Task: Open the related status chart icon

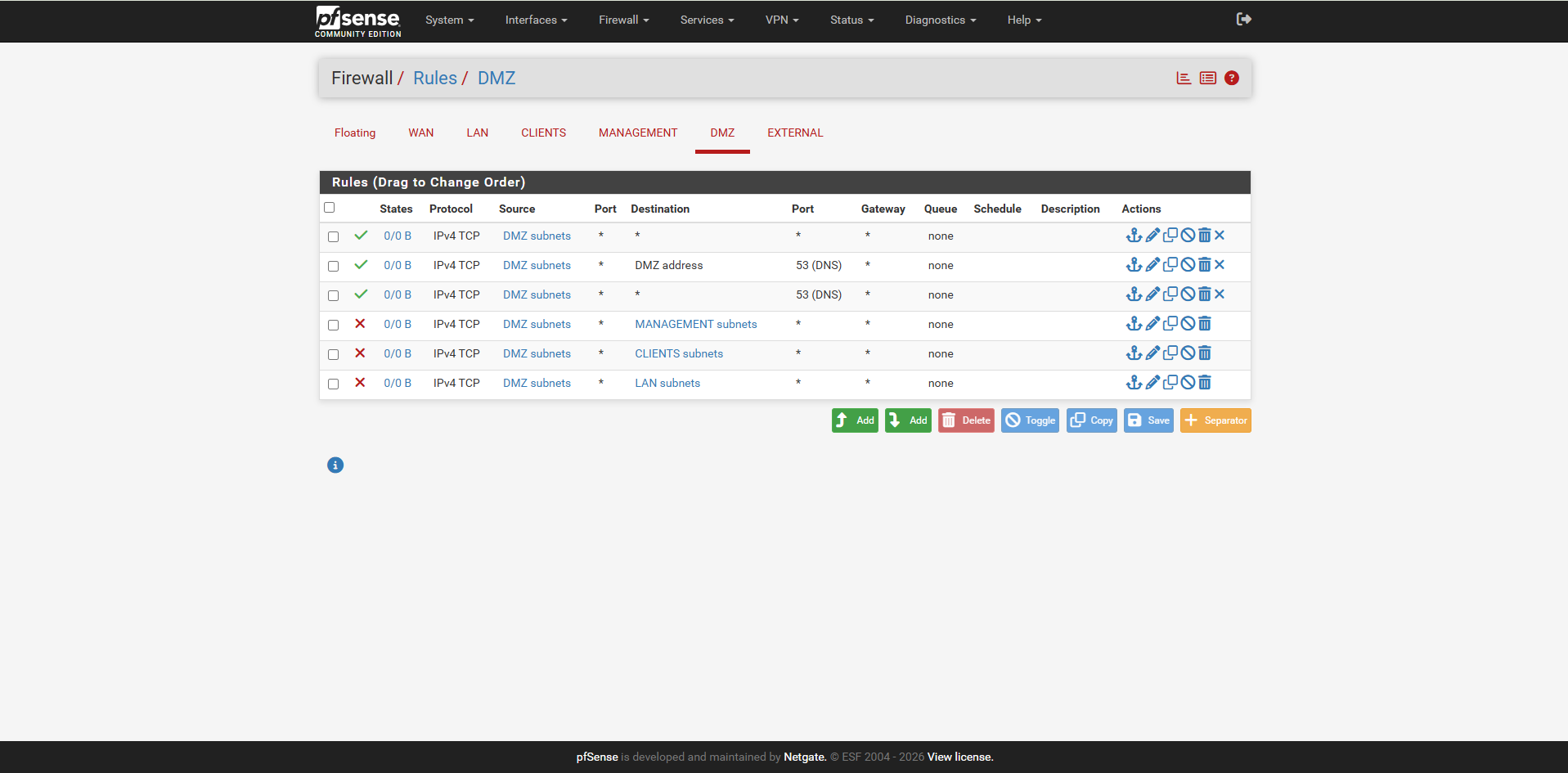Action: click(1184, 79)
